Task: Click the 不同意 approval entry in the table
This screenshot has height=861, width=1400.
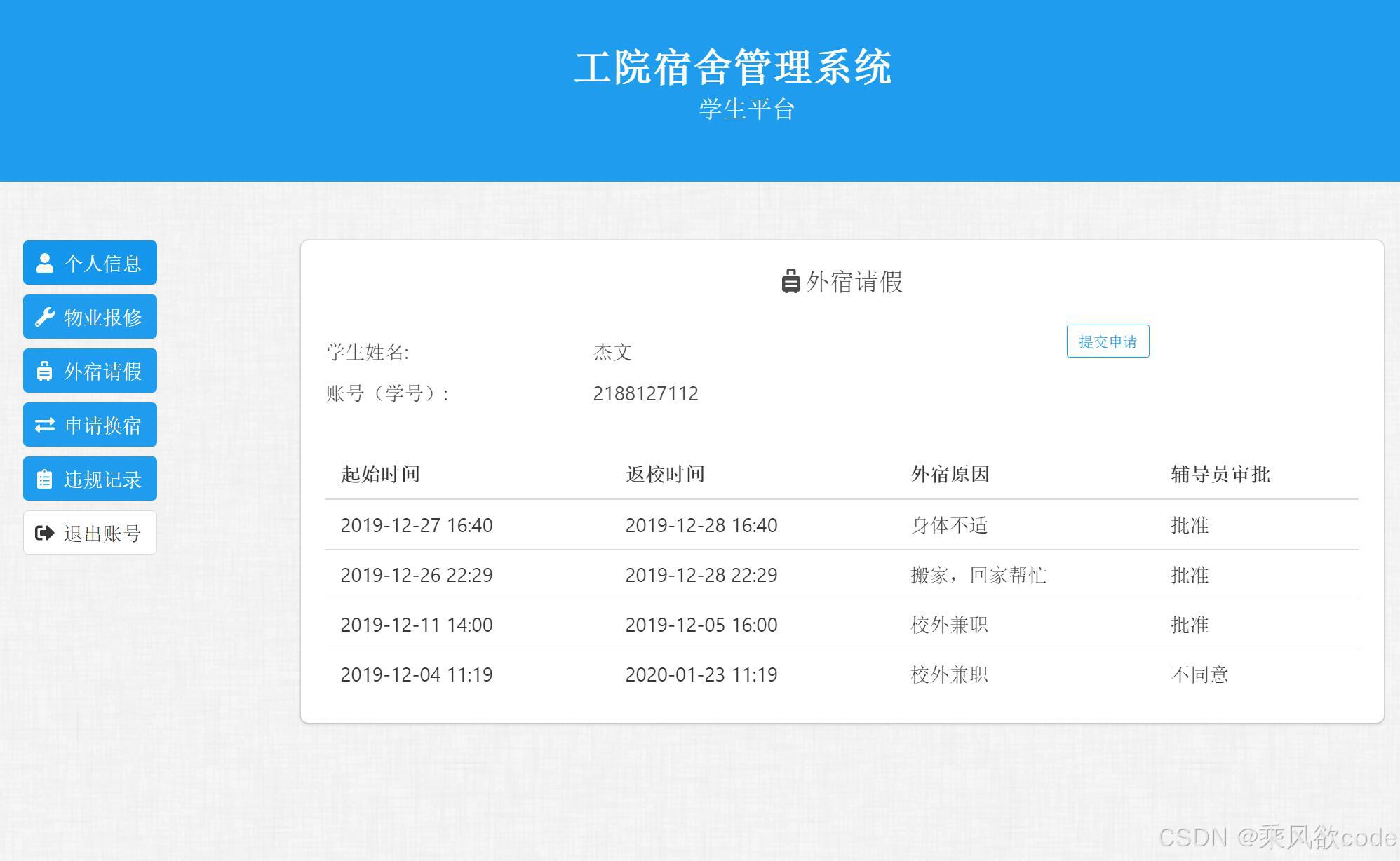Action: (x=1199, y=674)
